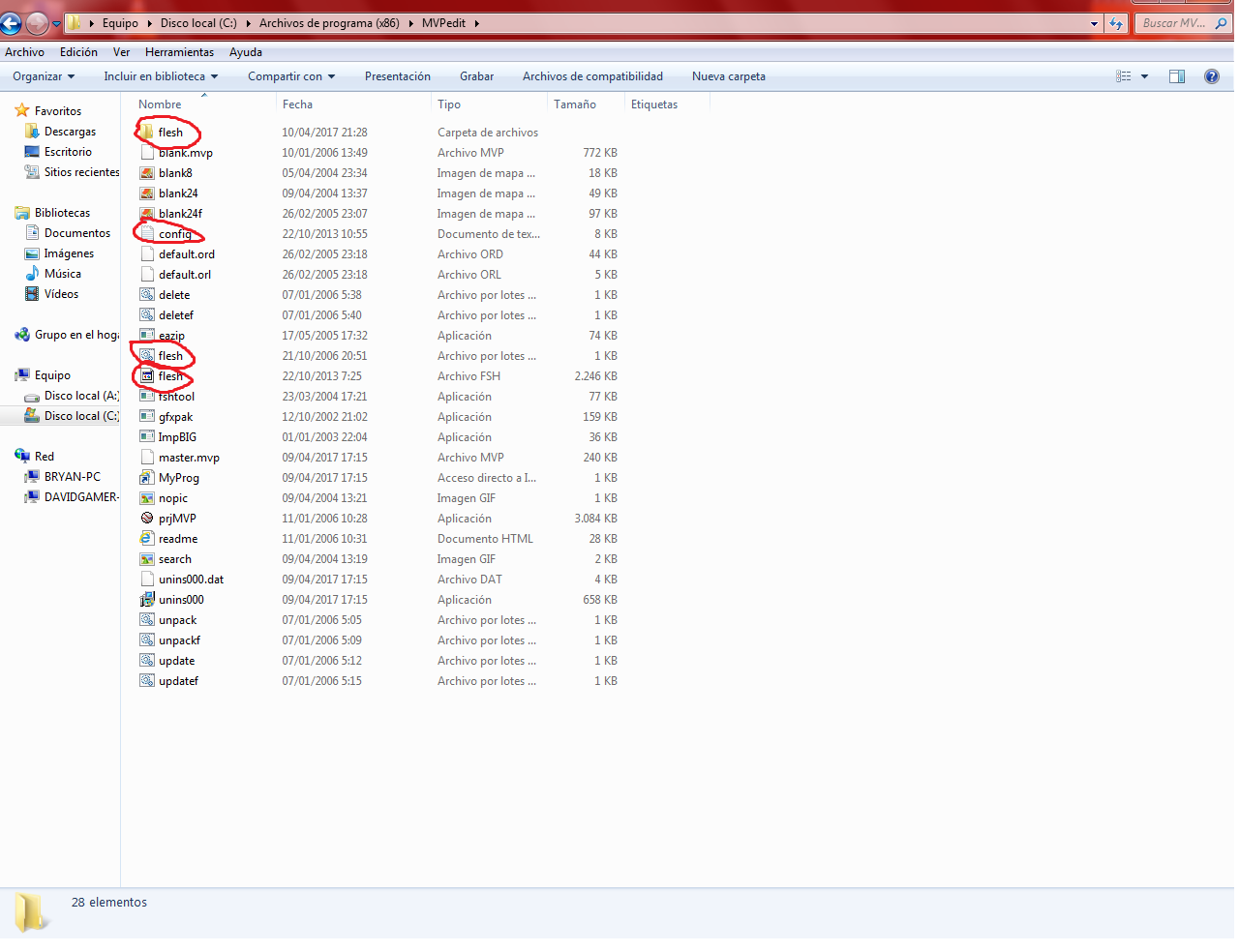Image resolution: width=1239 pixels, height=952 pixels.
Task: Select the MyProg shortcut icon
Action: click(147, 478)
